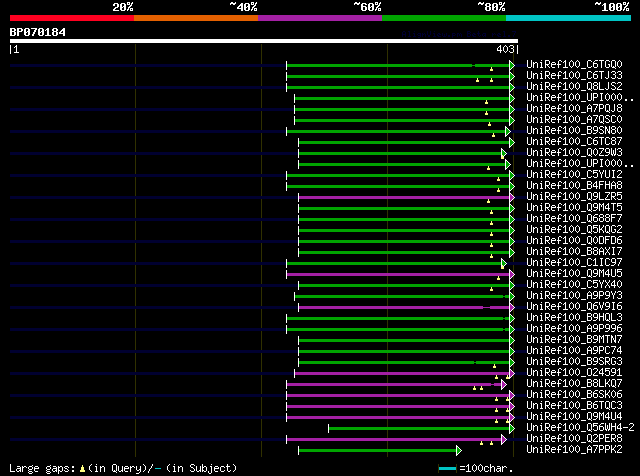The image size is (640, 476).
Task: Open the UniRef100_O24591 hit label
Action: pos(574,373)
